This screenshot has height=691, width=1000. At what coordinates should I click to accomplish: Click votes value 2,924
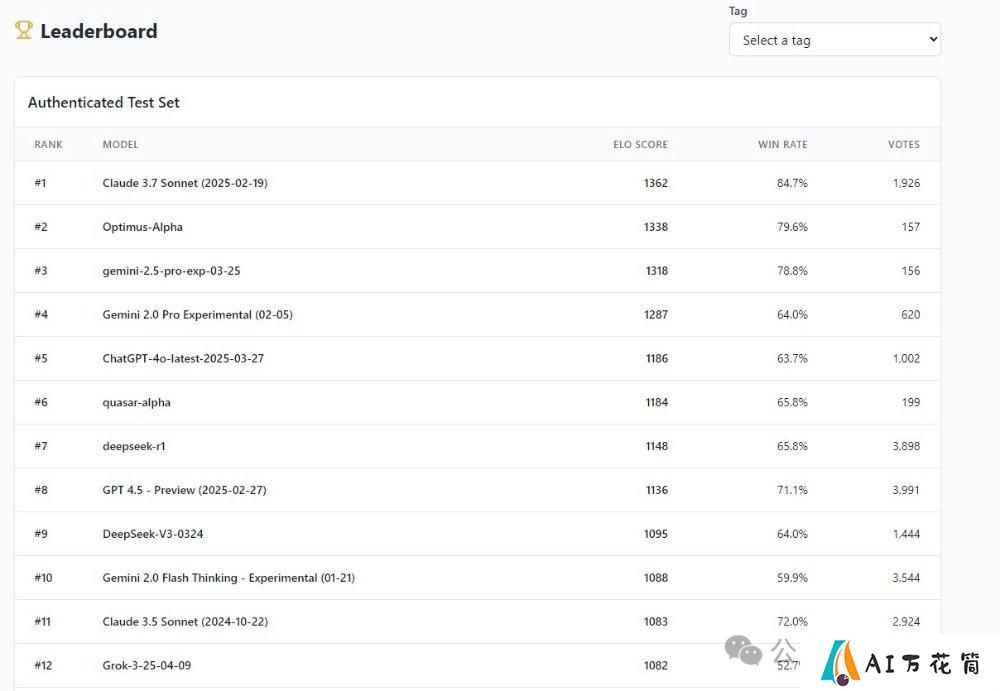coord(906,621)
